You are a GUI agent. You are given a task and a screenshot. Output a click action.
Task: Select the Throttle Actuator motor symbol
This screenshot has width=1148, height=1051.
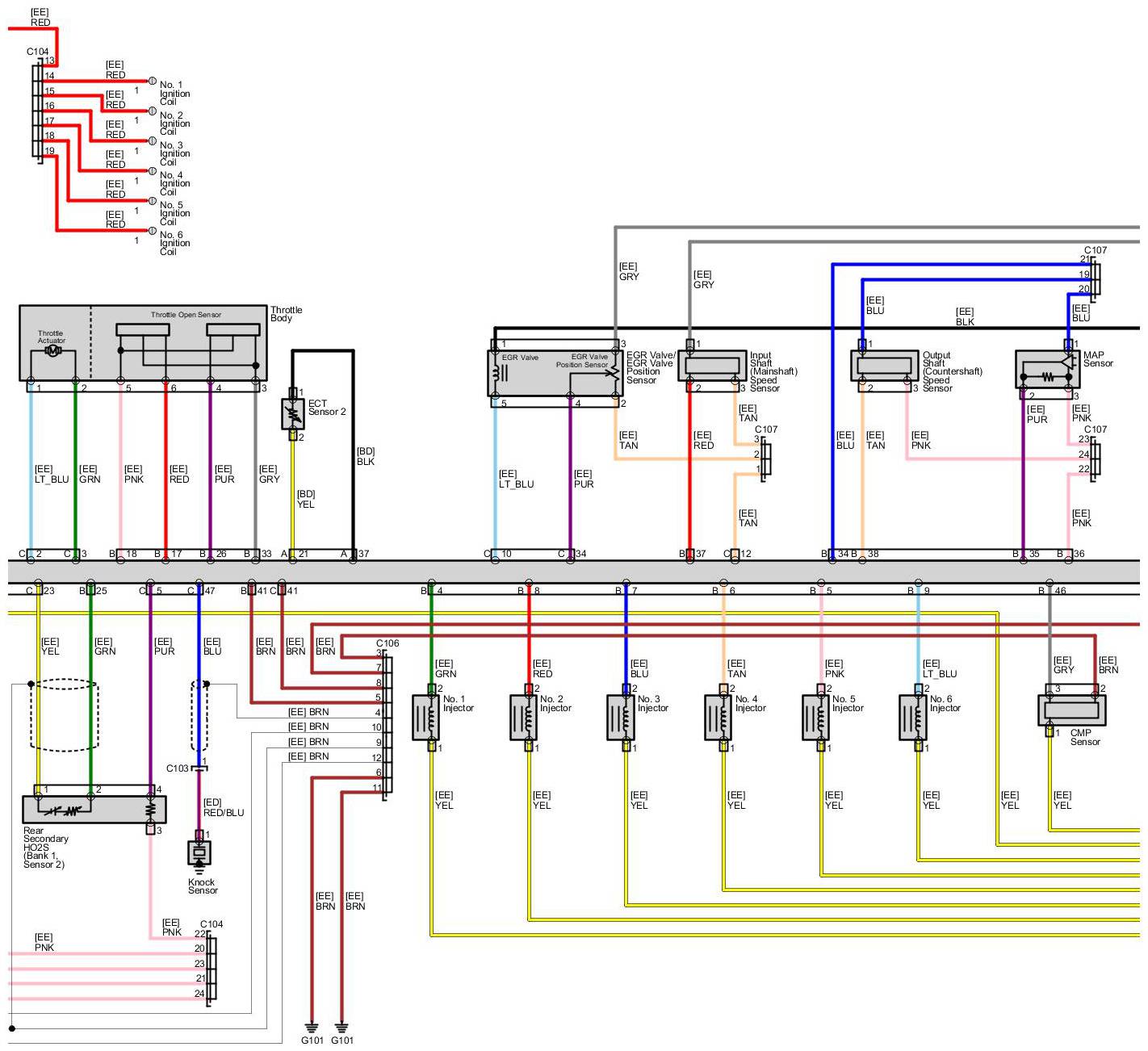point(53,351)
